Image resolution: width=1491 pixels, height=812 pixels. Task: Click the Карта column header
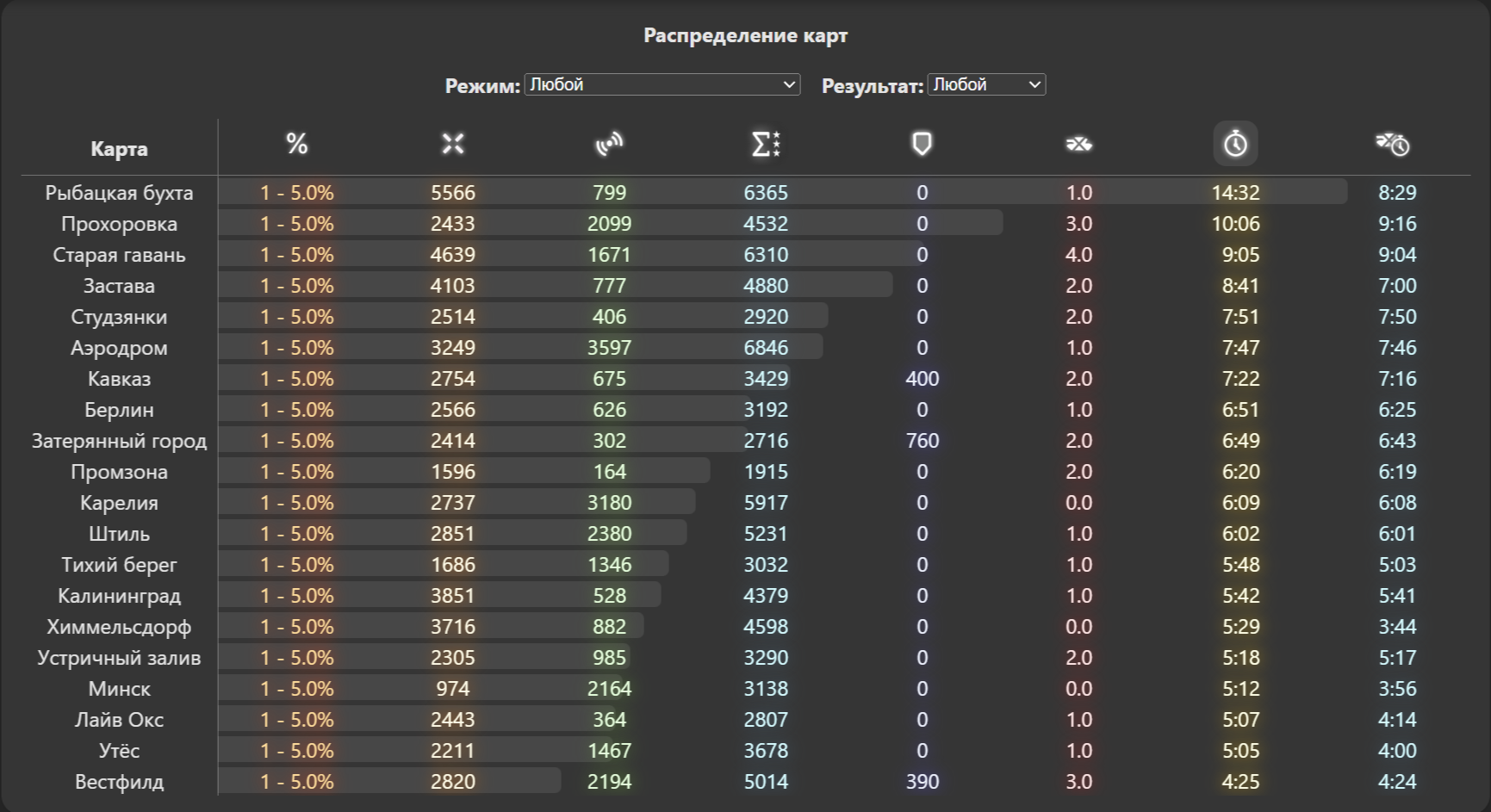click(119, 149)
